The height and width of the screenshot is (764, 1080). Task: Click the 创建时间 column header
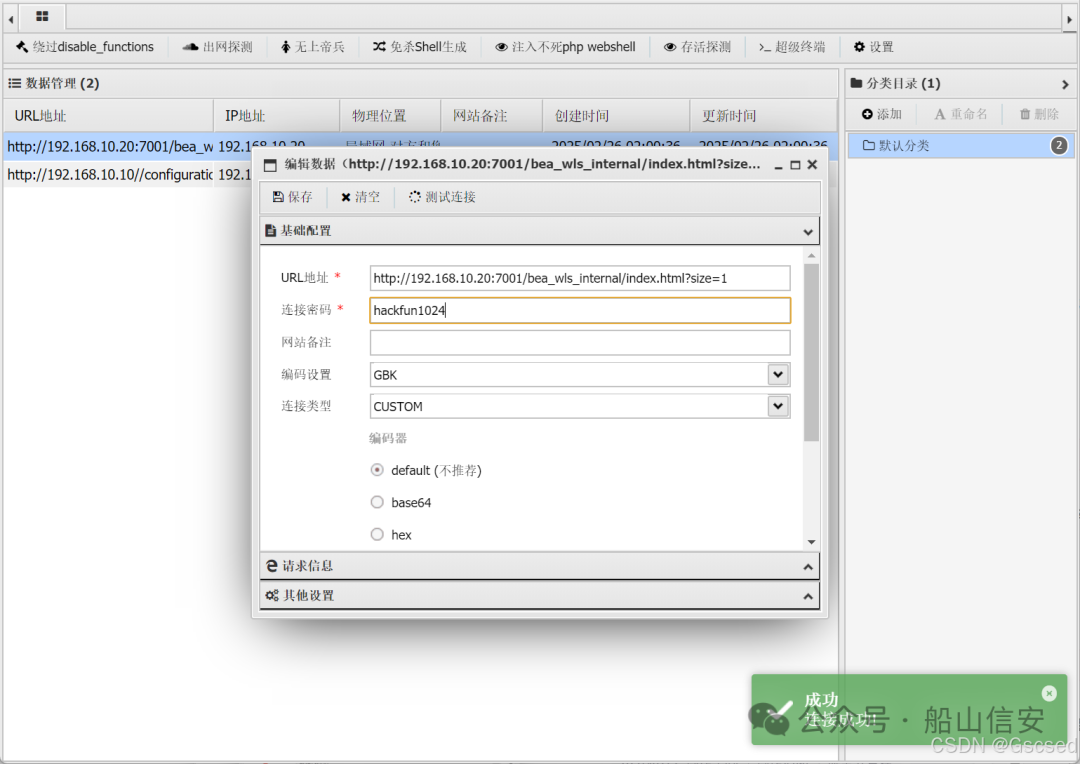point(616,116)
